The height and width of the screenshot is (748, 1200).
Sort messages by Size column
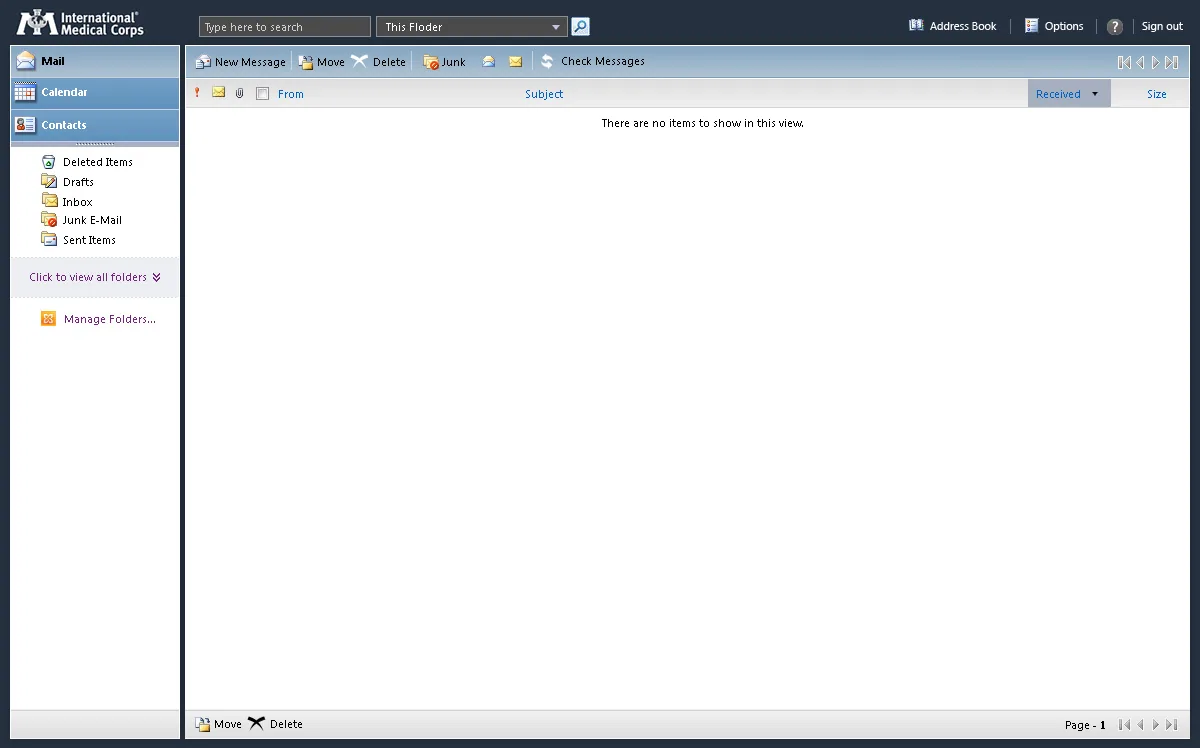1157,94
